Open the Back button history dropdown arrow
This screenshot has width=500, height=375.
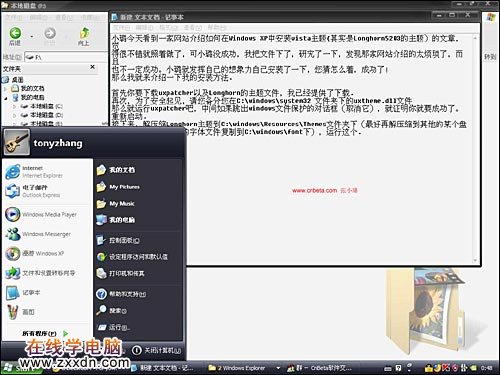coord(32,36)
